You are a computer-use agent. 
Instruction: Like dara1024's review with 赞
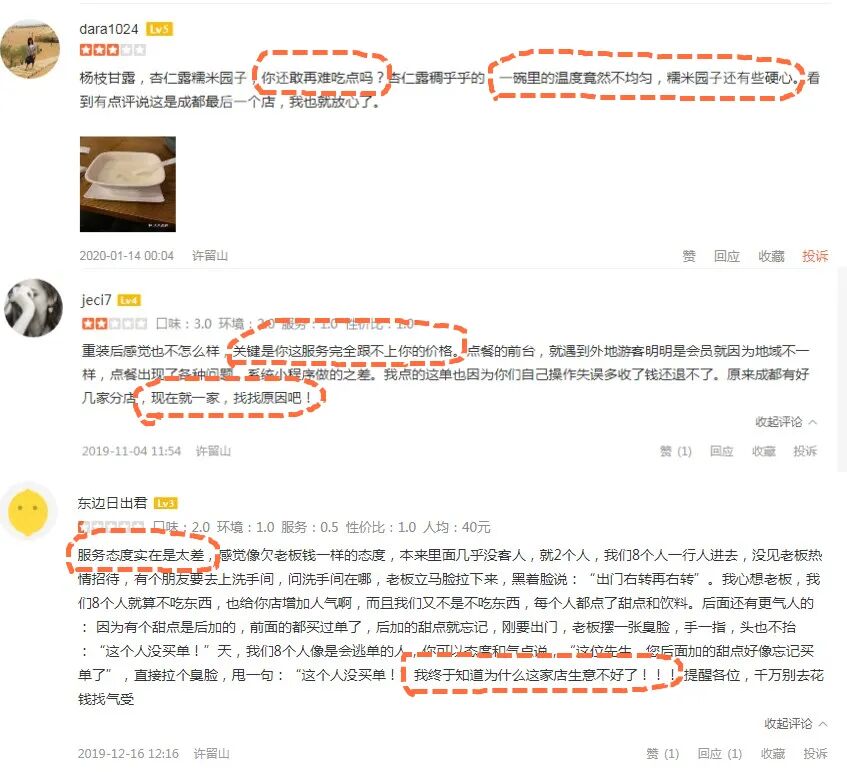pos(689,256)
